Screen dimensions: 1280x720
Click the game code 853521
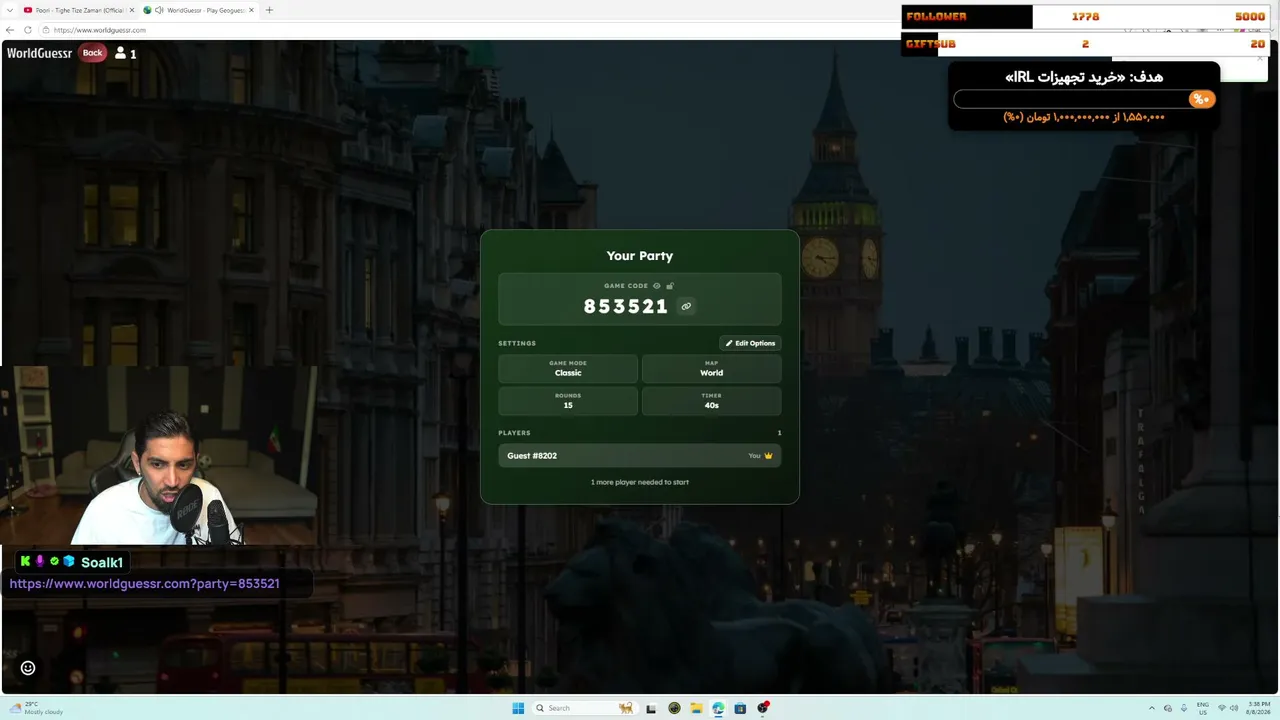click(625, 307)
